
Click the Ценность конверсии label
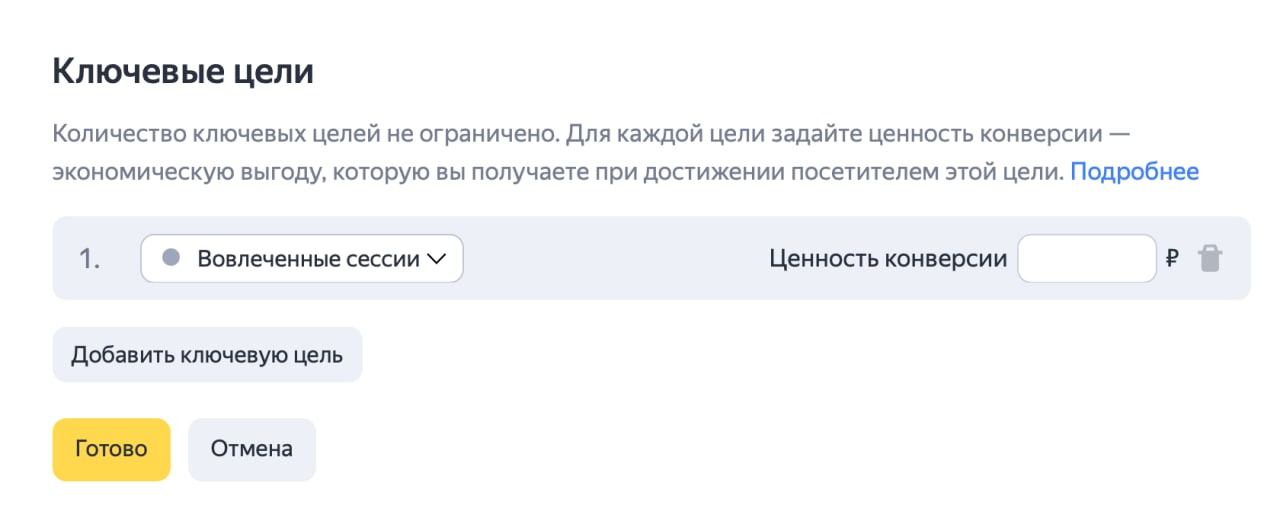pyautogui.click(x=888, y=259)
